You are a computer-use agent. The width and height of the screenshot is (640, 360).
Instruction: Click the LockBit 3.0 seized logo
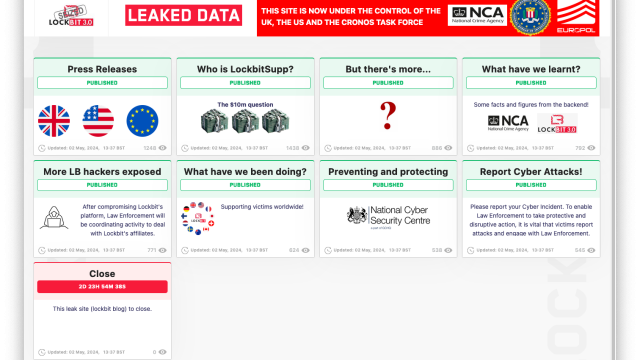coord(71,16)
